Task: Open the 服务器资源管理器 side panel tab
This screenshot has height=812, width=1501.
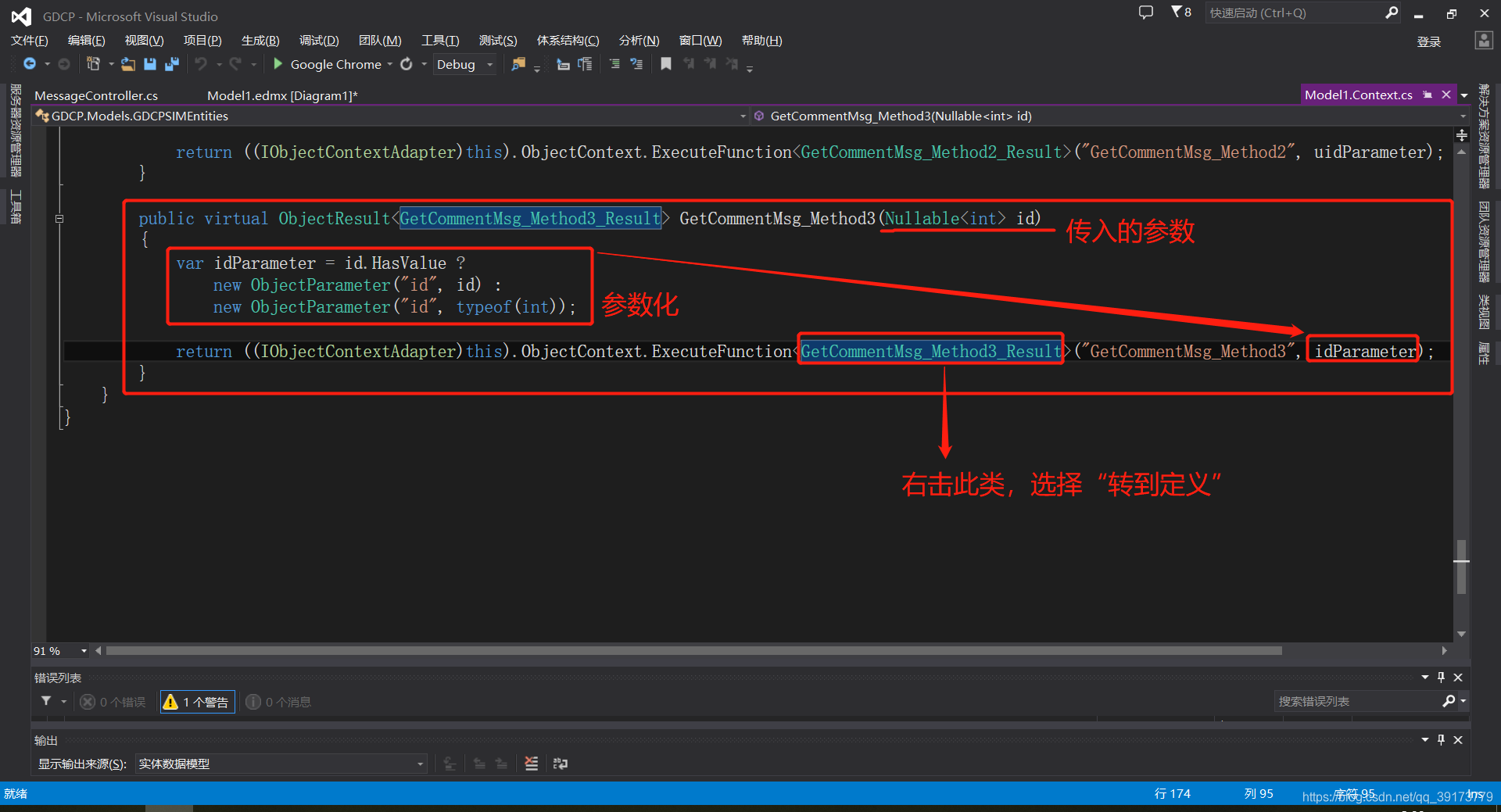Action: (16, 131)
